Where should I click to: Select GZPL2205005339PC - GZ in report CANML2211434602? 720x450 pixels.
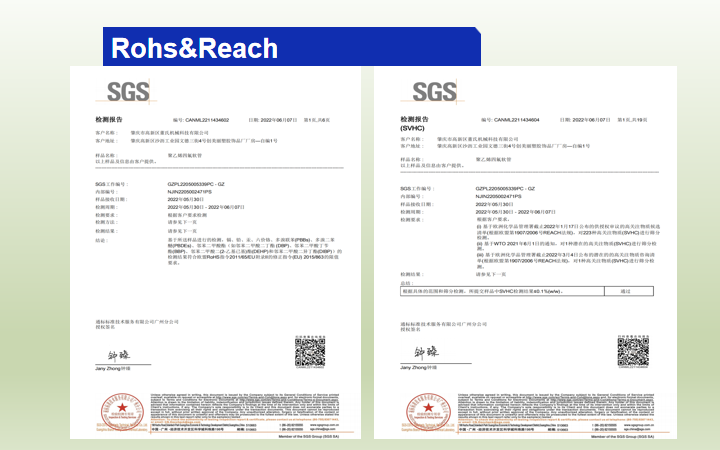click(196, 184)
